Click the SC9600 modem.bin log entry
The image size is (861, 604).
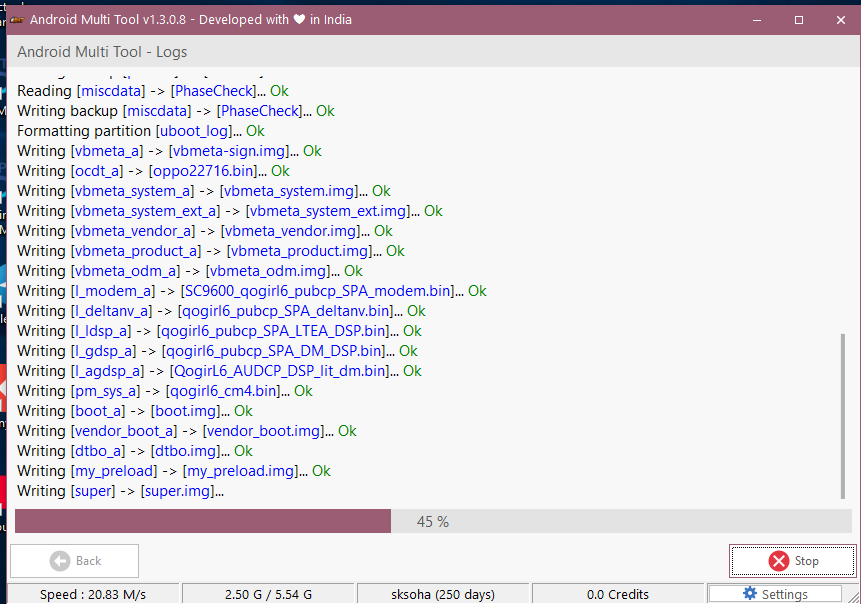319,291
